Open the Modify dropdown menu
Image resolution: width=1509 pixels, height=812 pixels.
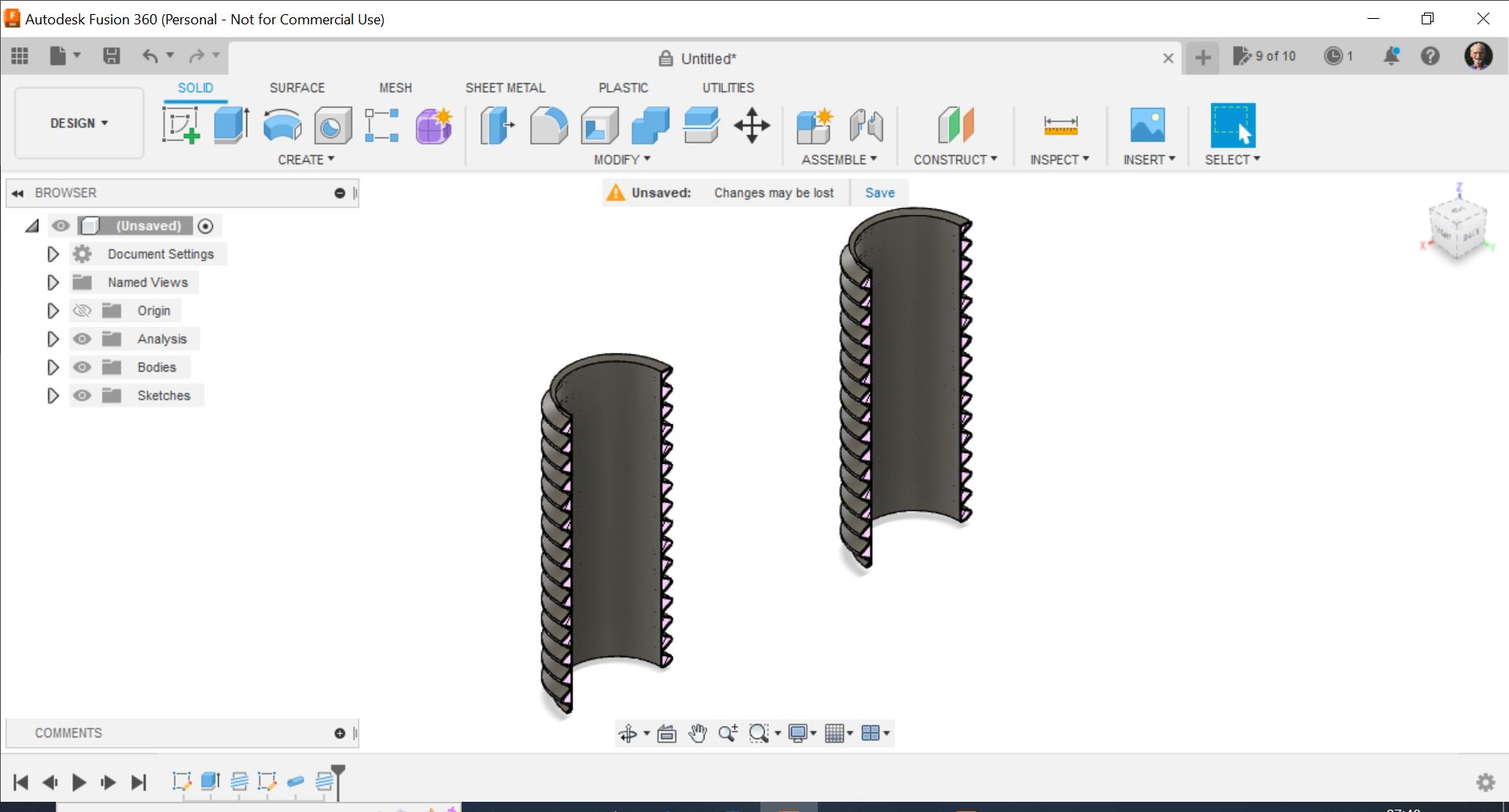(x=621, y=159)
